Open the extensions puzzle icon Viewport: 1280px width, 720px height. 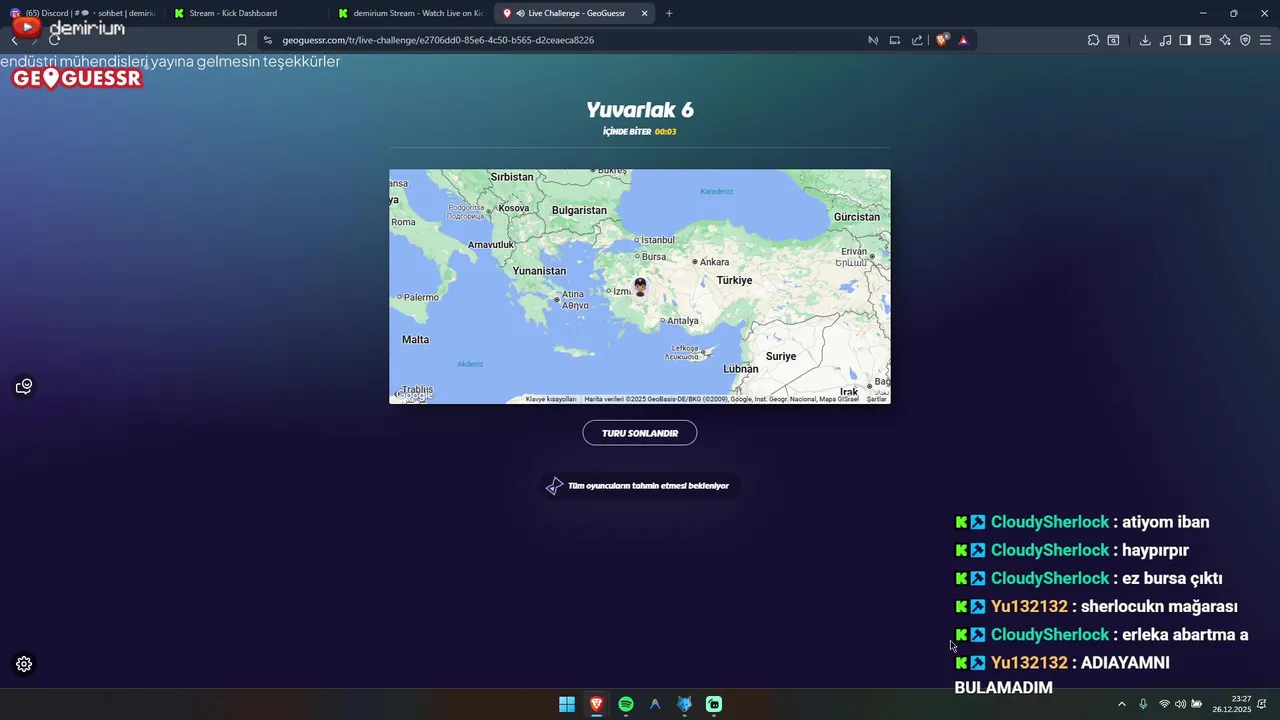[1093, 40]
